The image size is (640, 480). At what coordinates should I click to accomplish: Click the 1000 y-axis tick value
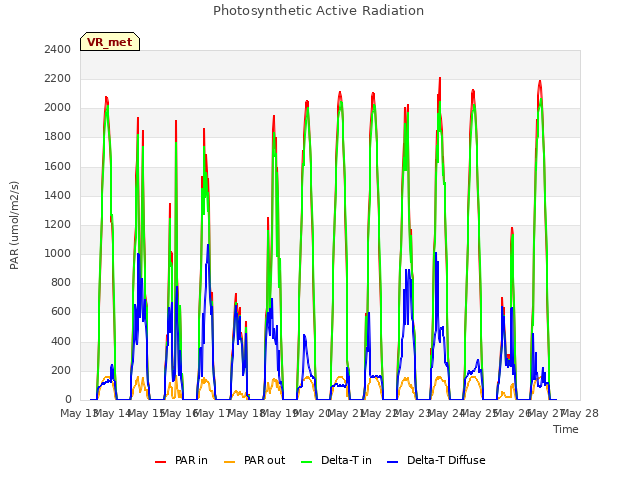pos(58,253)
